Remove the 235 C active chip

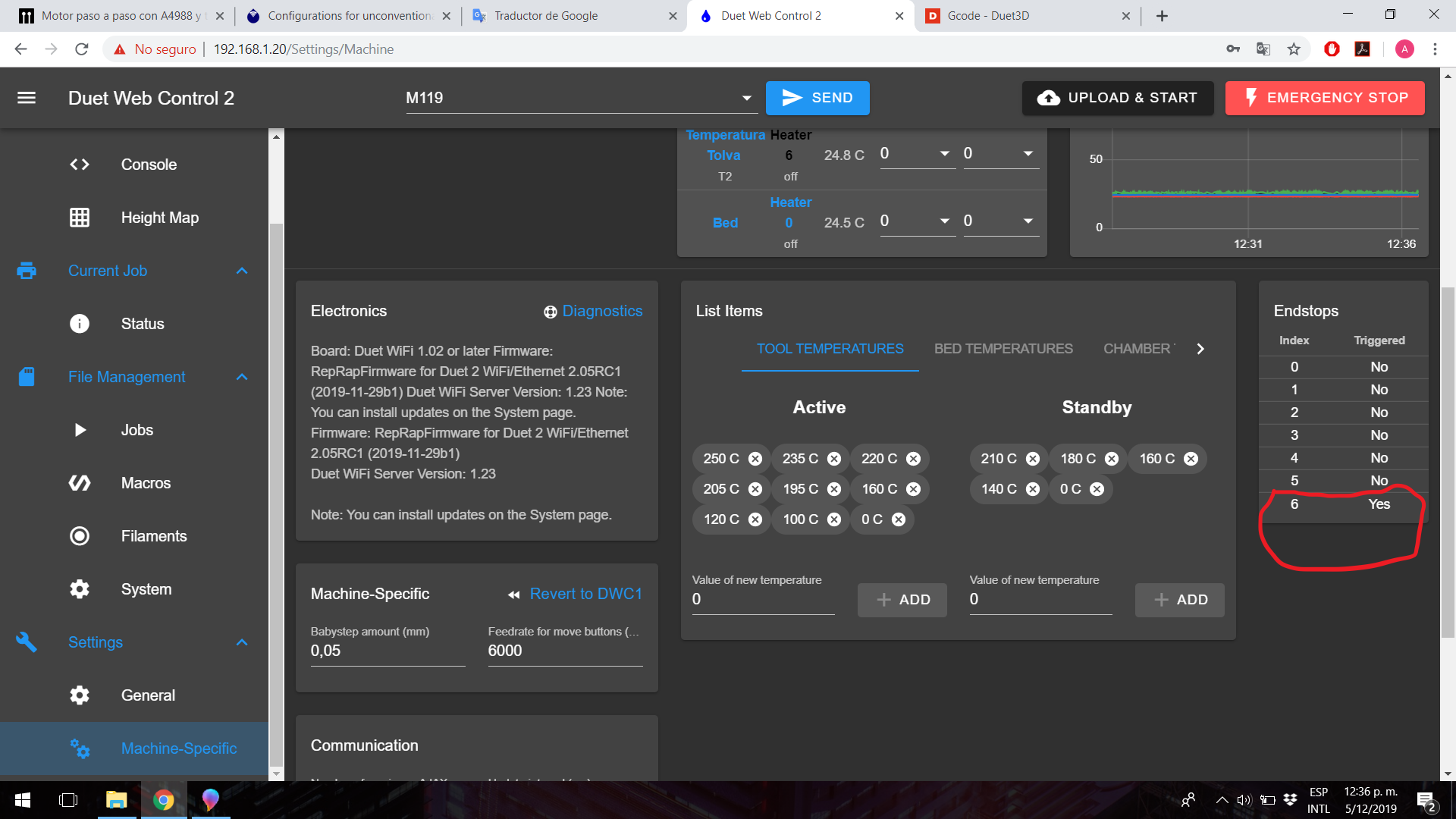pos(834,459)
